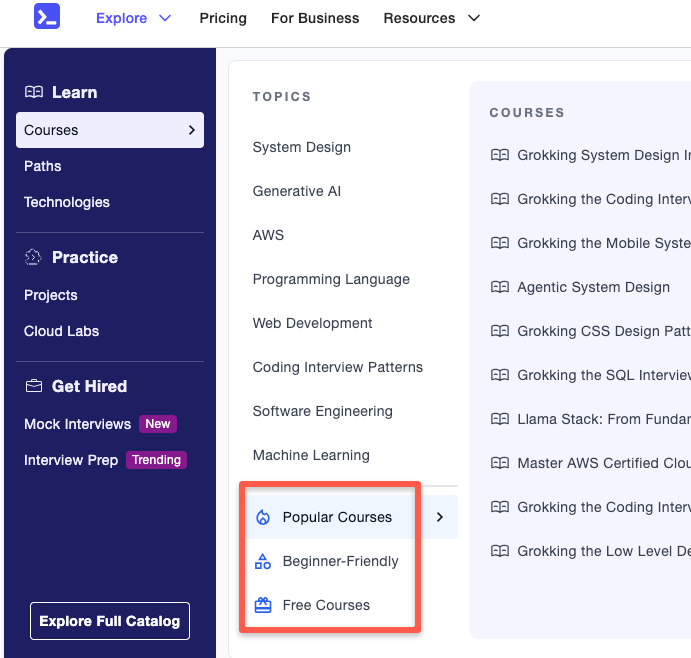
Task: Click the book icon beside Agentic System Design
Action: pos(500,287)
